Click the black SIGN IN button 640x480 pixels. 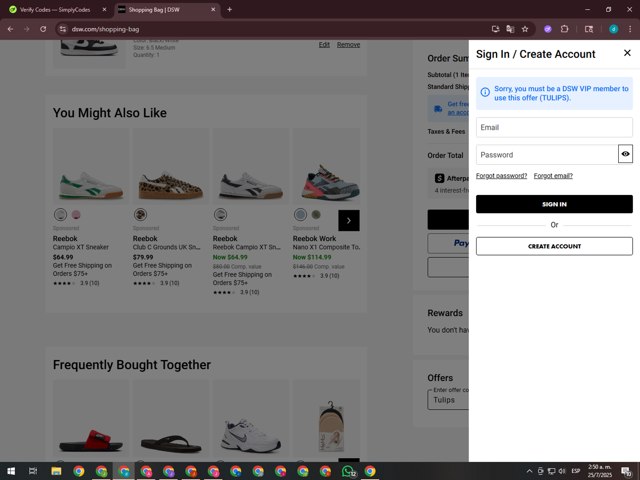tap(554, 204)
